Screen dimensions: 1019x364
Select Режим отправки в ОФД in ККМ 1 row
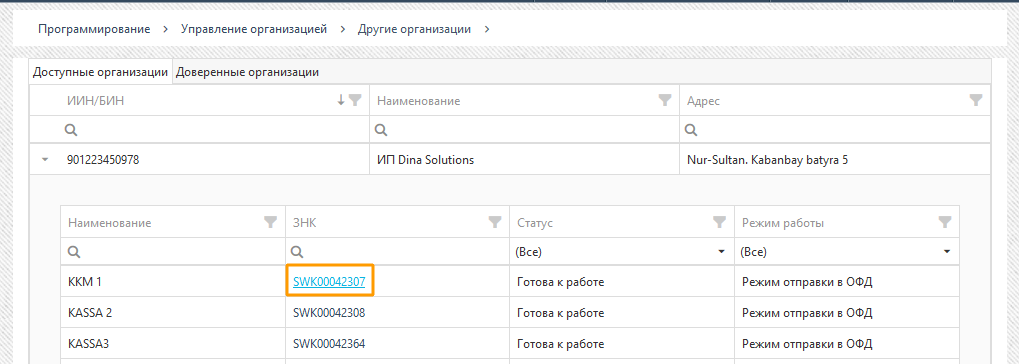pyautogui.click(x=807, y=282)
